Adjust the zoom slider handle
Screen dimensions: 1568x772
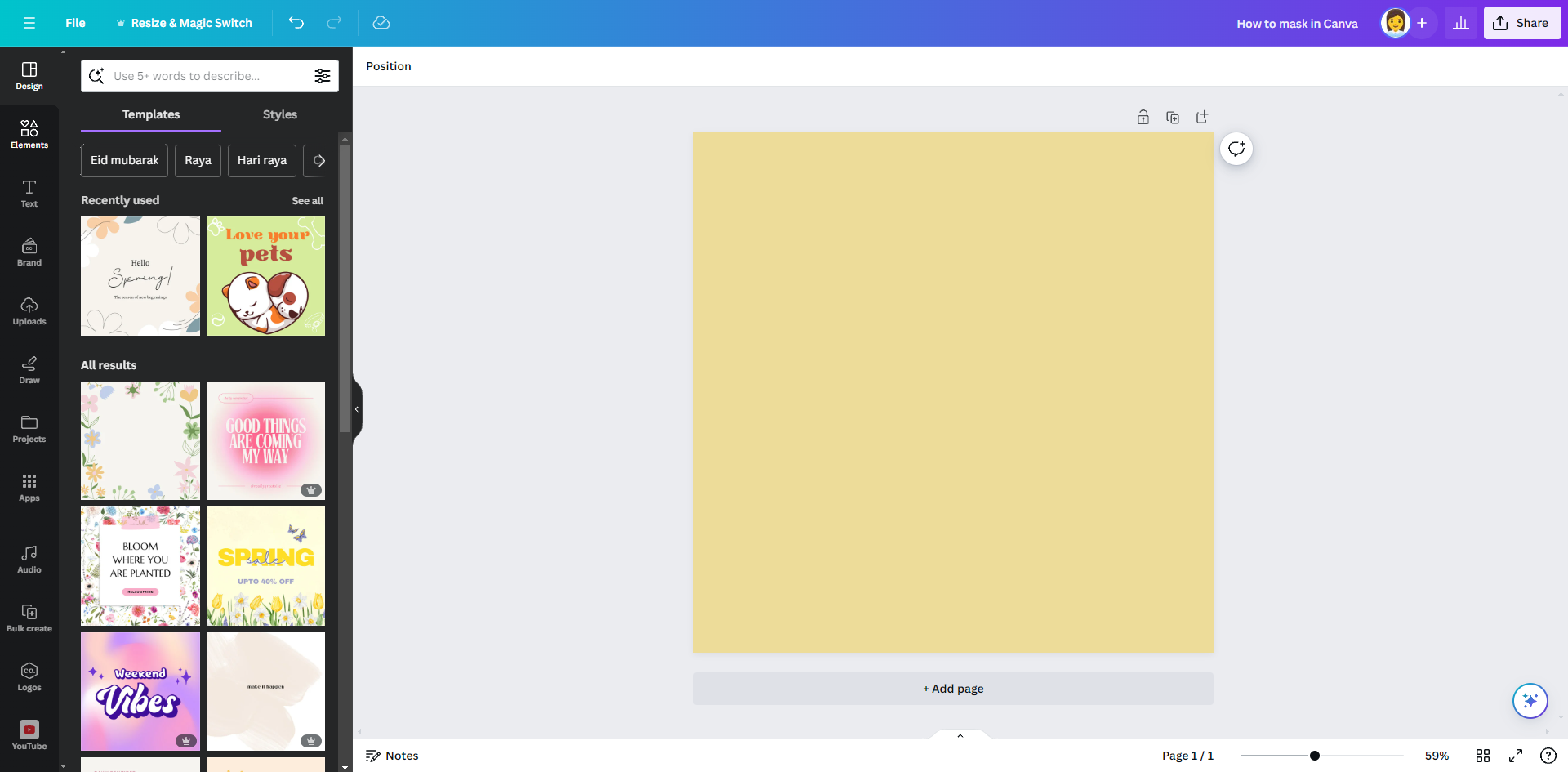(1315, 756)
